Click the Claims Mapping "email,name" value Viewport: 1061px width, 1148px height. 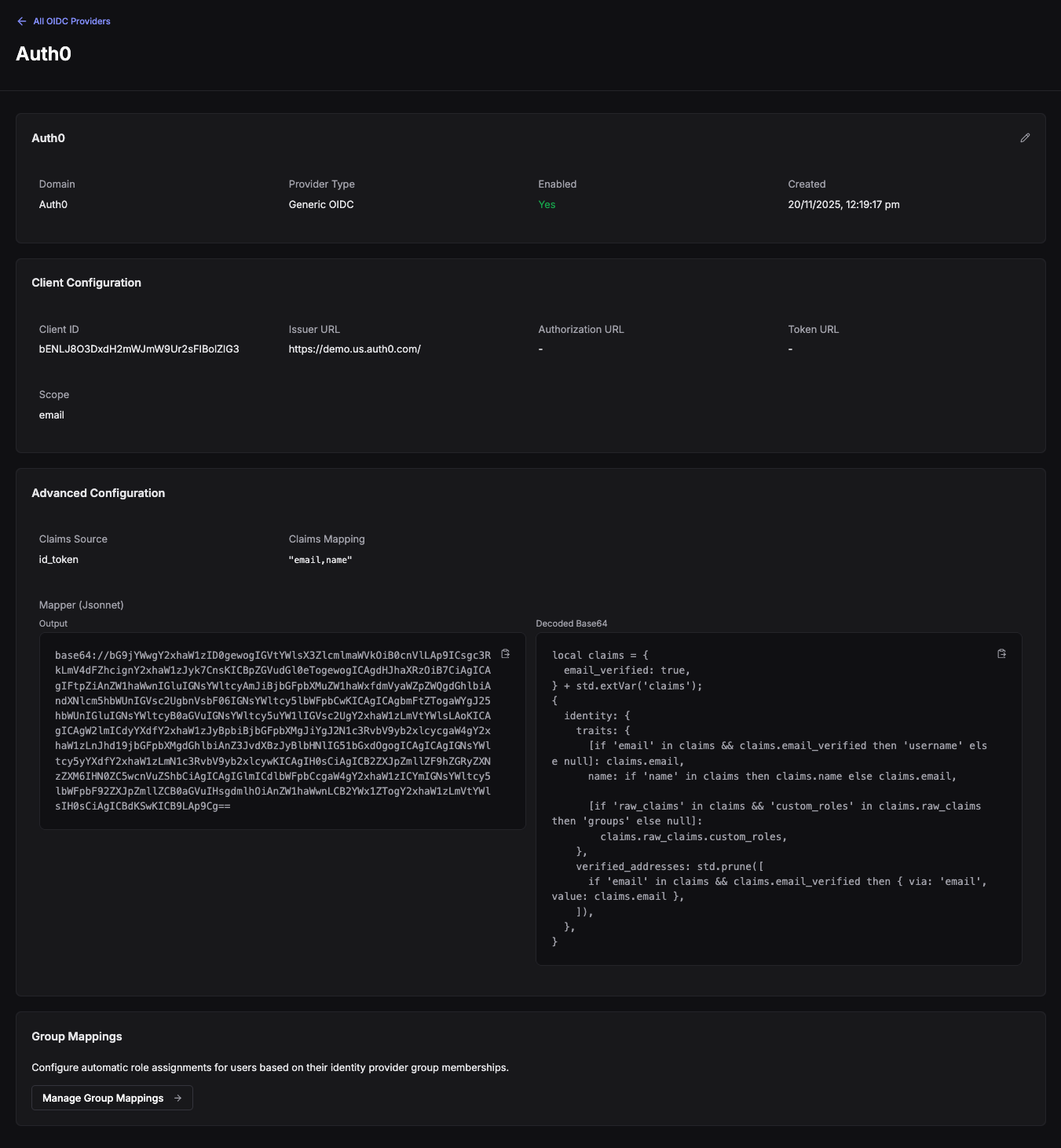coord(320,559)
